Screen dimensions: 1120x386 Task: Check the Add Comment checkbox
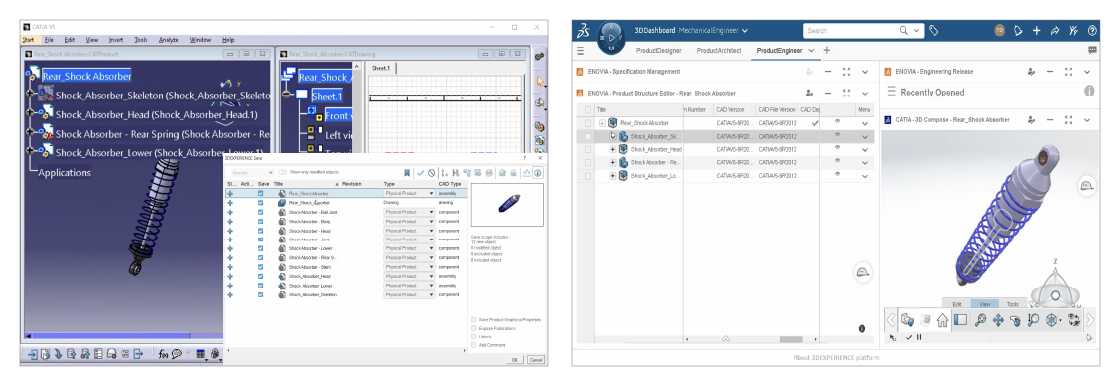[x=474, y=345]
